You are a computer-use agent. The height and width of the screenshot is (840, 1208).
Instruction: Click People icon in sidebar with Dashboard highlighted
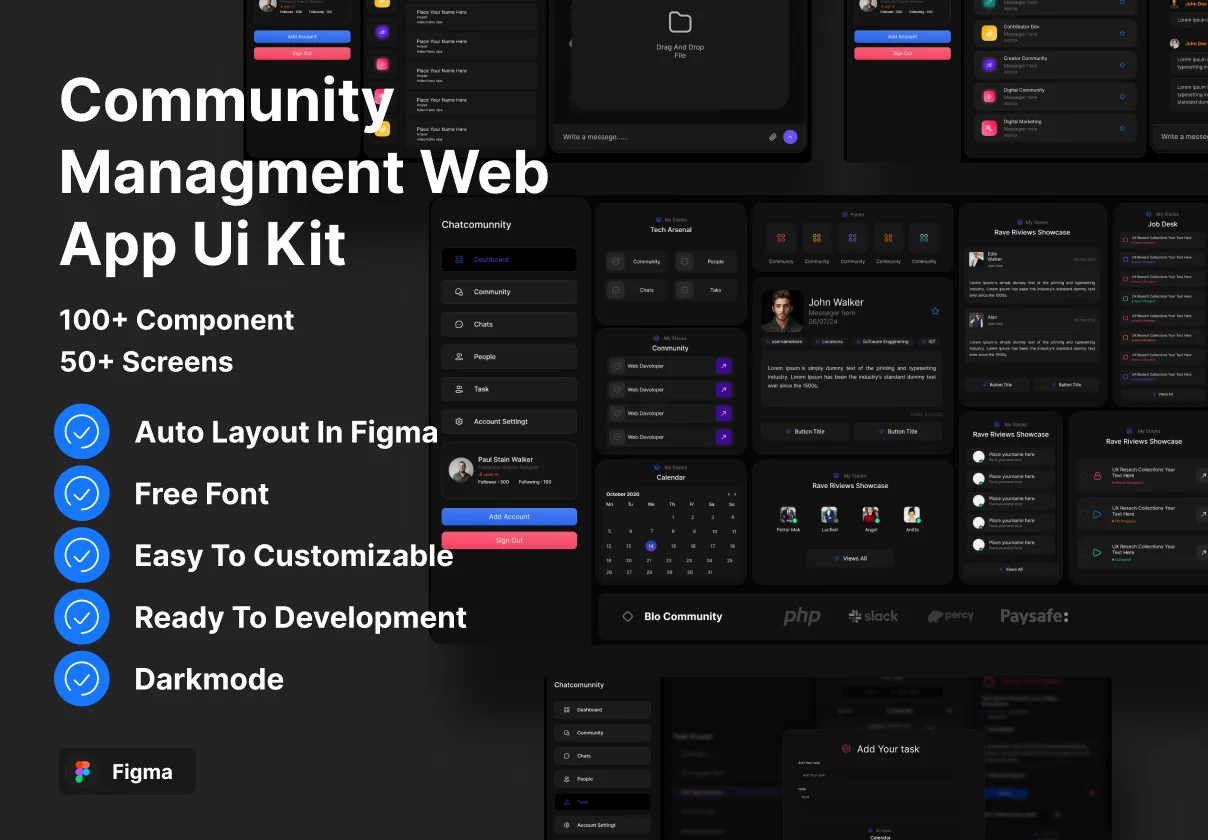pos(459,357)
